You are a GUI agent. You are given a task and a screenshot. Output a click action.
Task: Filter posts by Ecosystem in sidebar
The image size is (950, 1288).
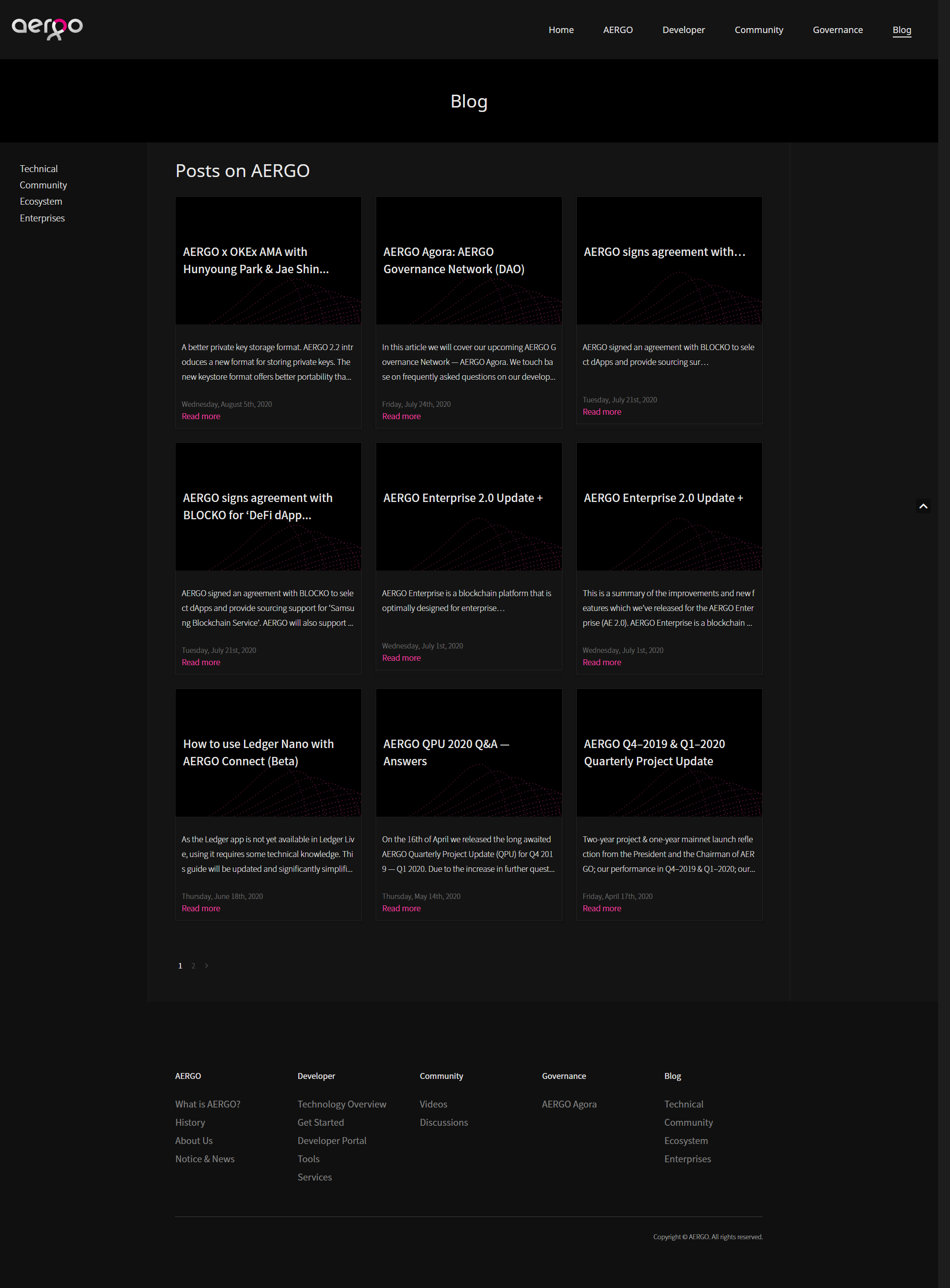tap(41, 201)
